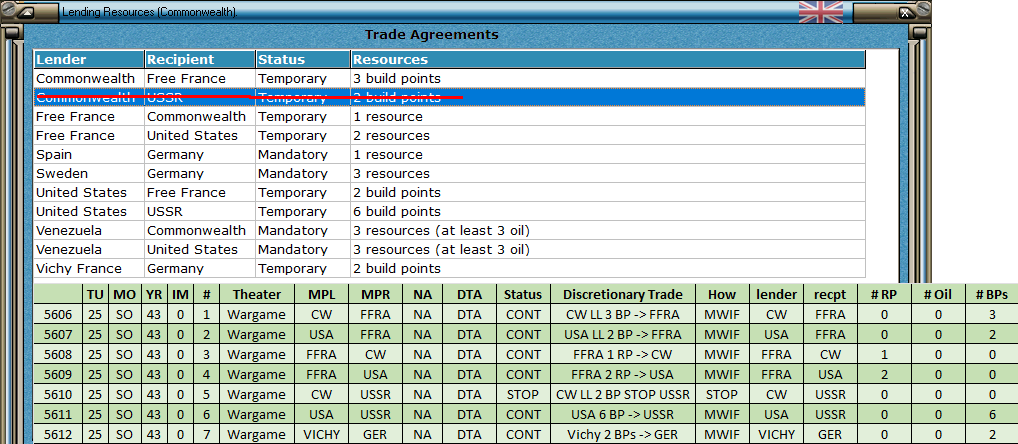Screen dimensions: 1018x444
Task: Select the highlighted Commonwealth to USSR agreement row
Action: (450, 97)
